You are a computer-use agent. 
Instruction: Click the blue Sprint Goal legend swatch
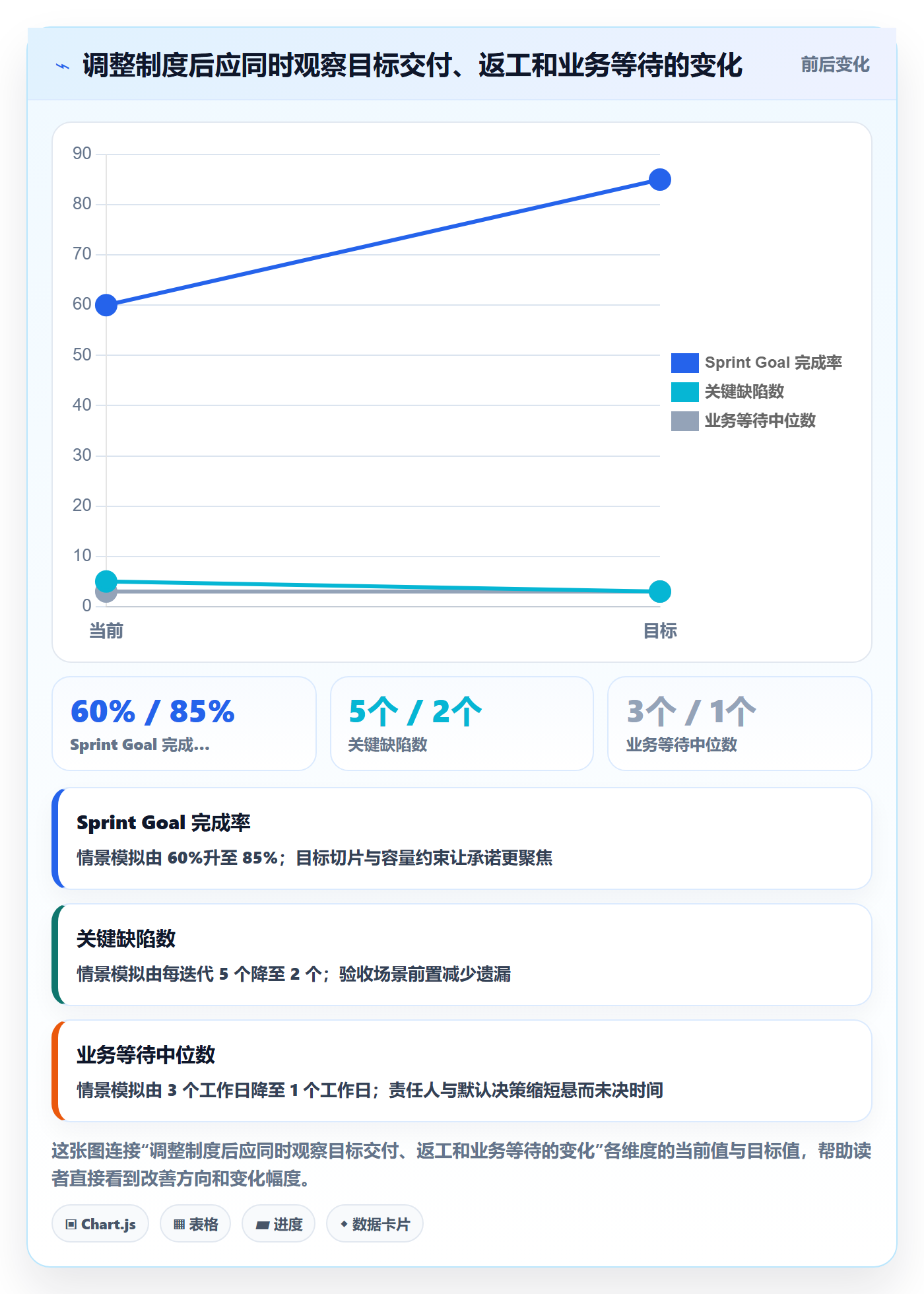pyautogui.click(x=685, y=362)
